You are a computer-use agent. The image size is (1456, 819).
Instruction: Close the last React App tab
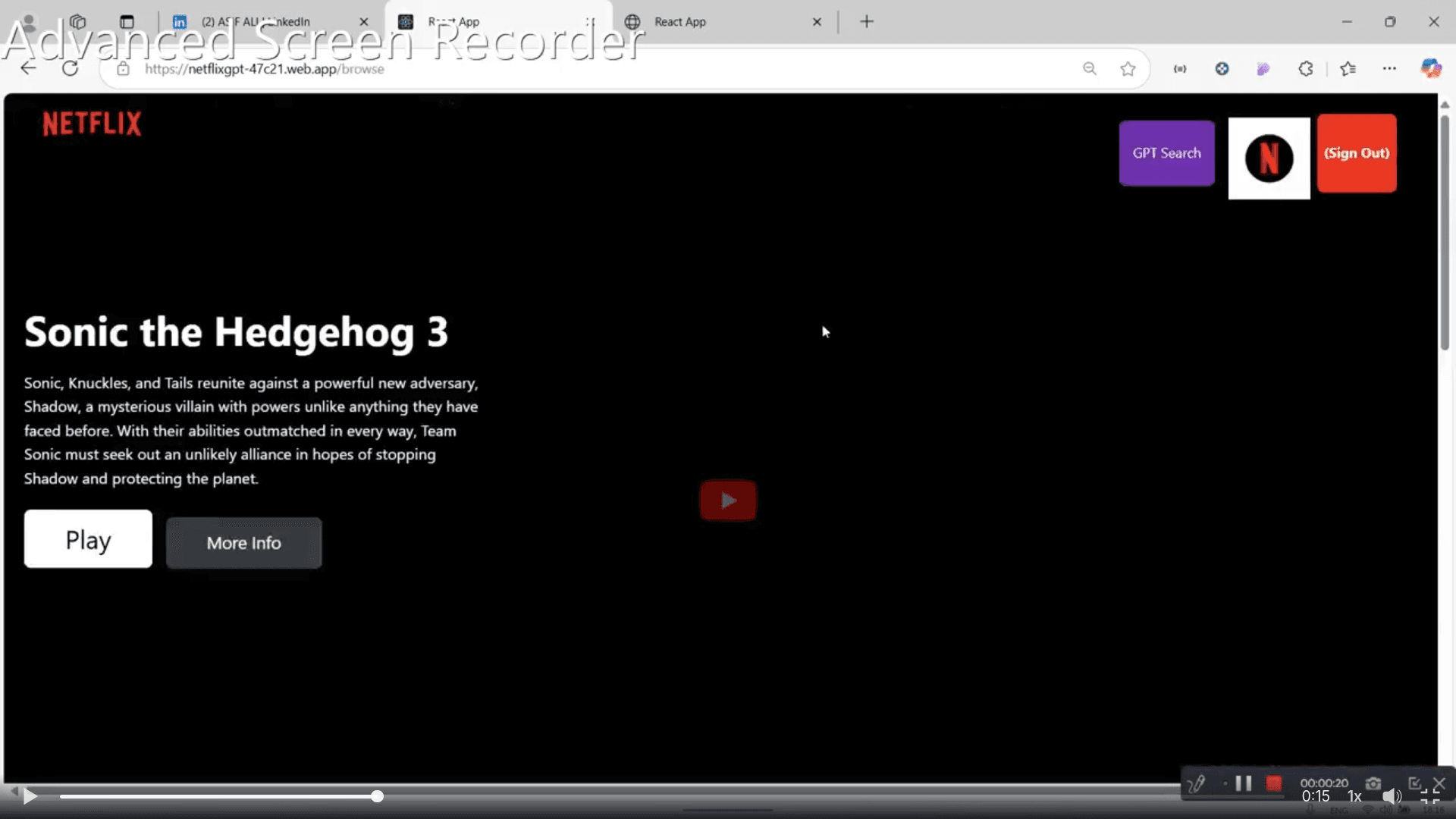[x=817, y=22]
